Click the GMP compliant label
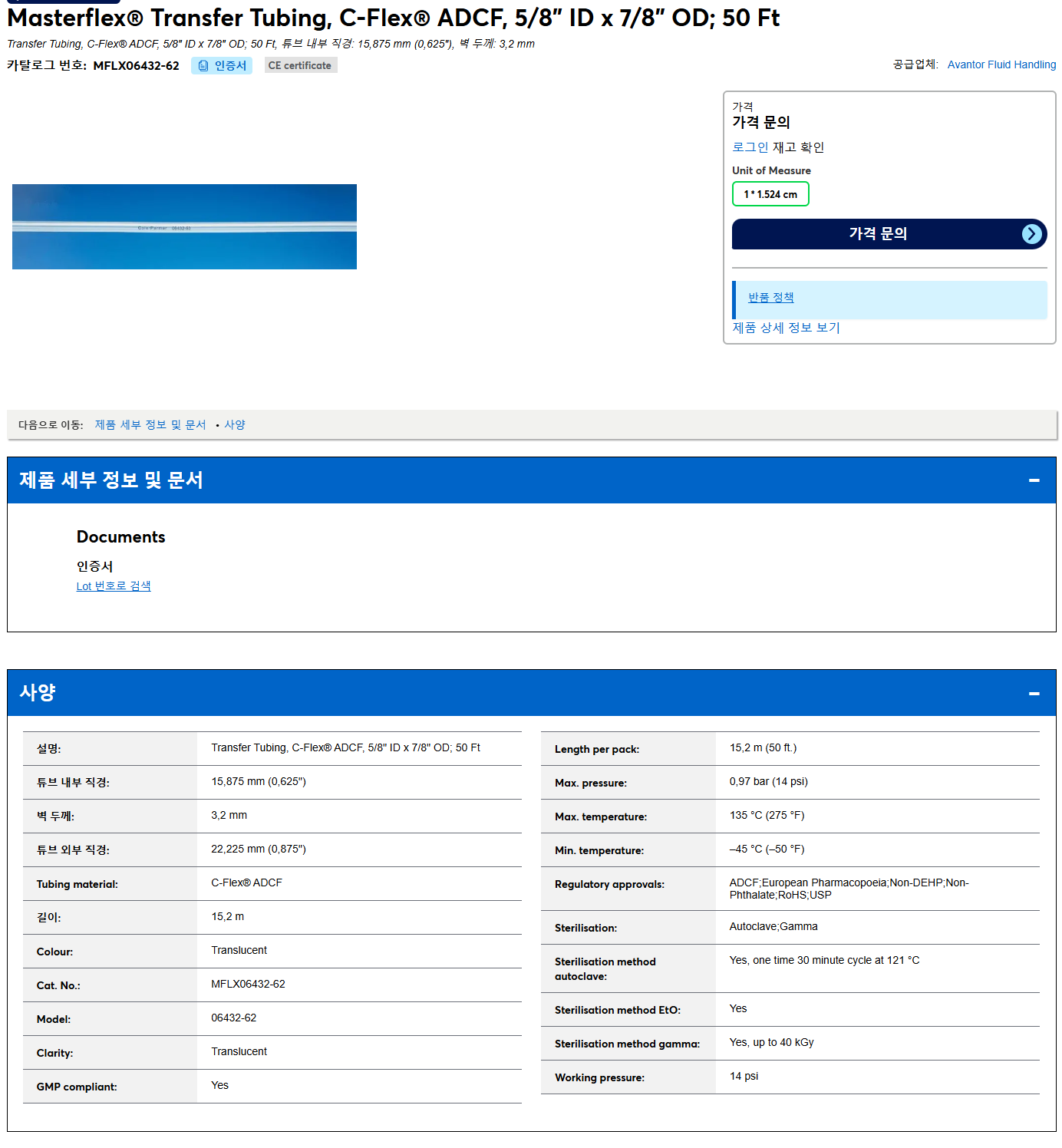The width and height of the screenshot is (1062, 1148). 77,1087
